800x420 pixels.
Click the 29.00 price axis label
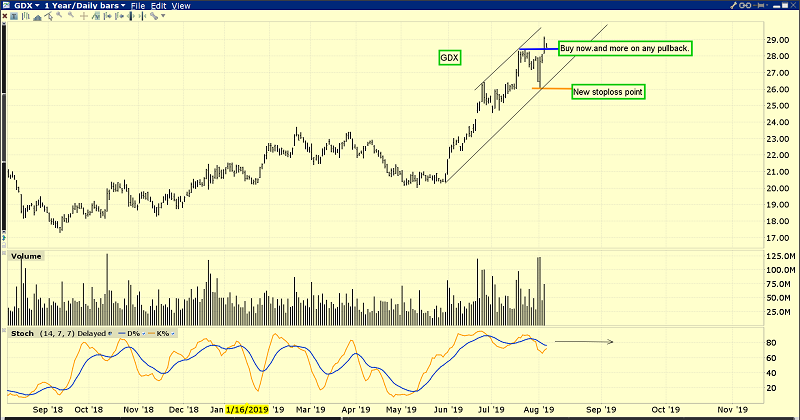[778, 40]
